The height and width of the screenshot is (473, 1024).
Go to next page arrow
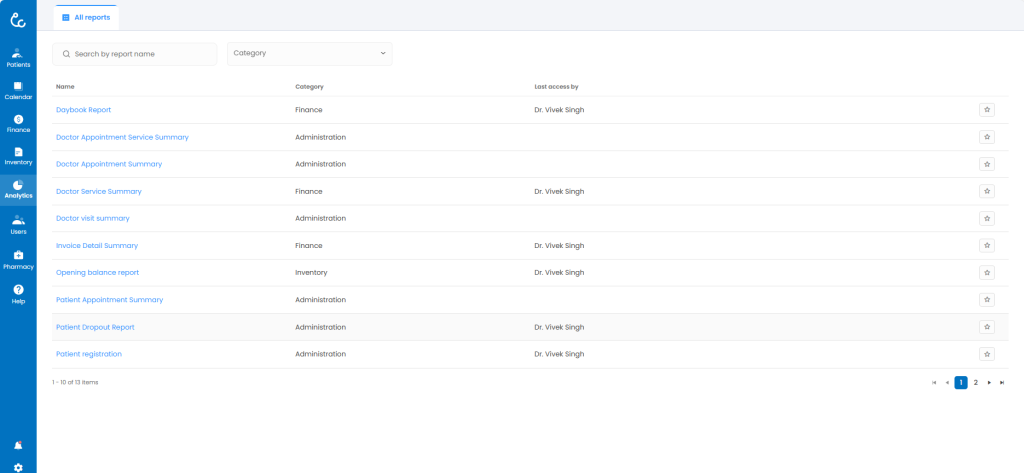pyautogui.click(x=989, y=382)
